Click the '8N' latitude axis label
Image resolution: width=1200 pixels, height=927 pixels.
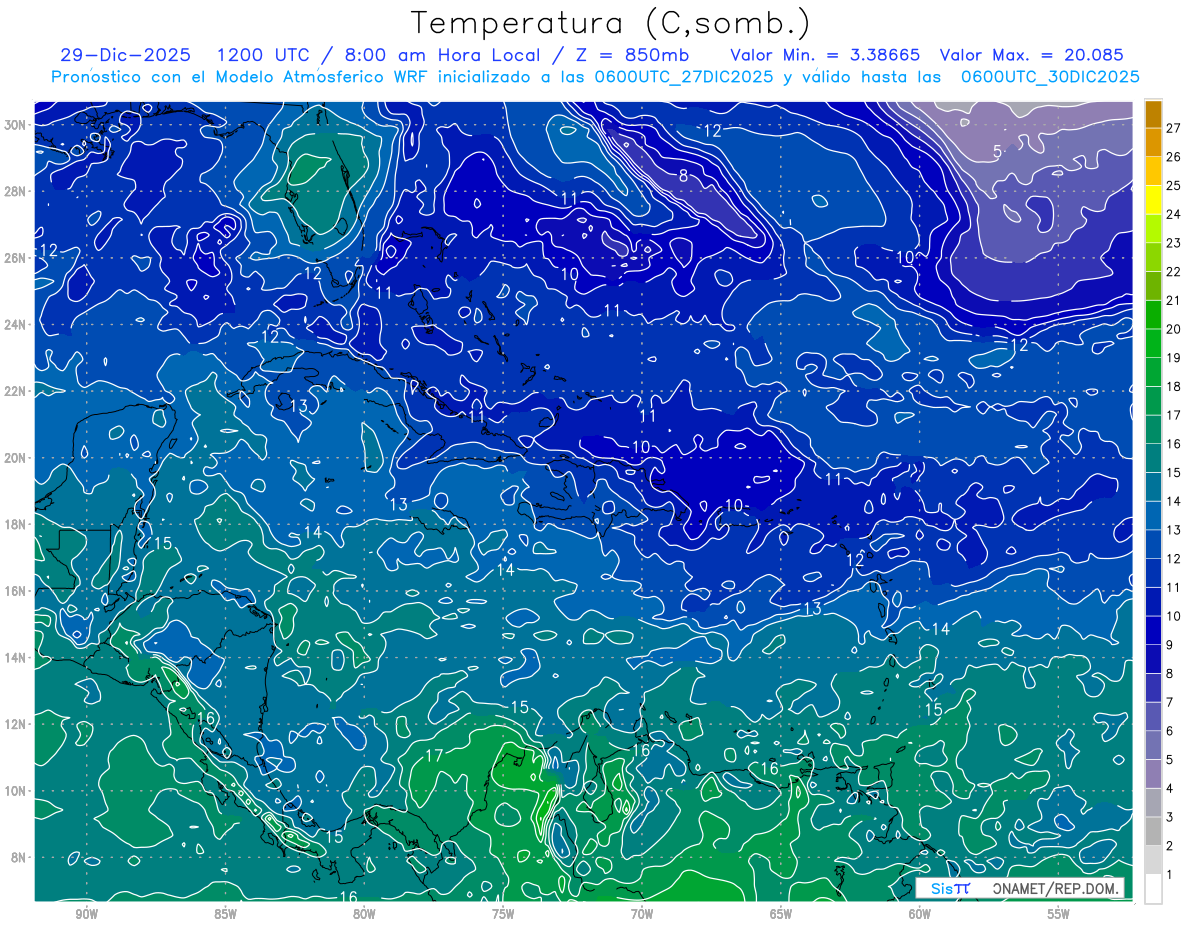tap(19, 857)
